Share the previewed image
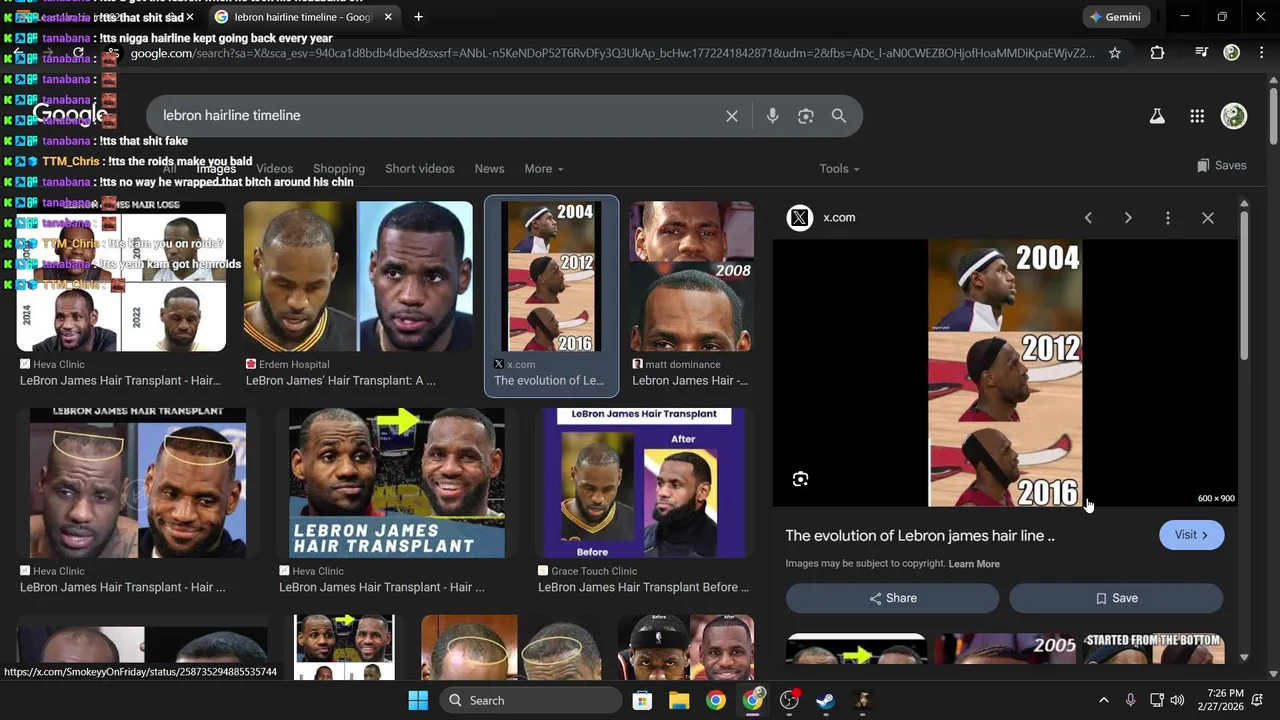1280x720 pixels. [x=892, y=598]
